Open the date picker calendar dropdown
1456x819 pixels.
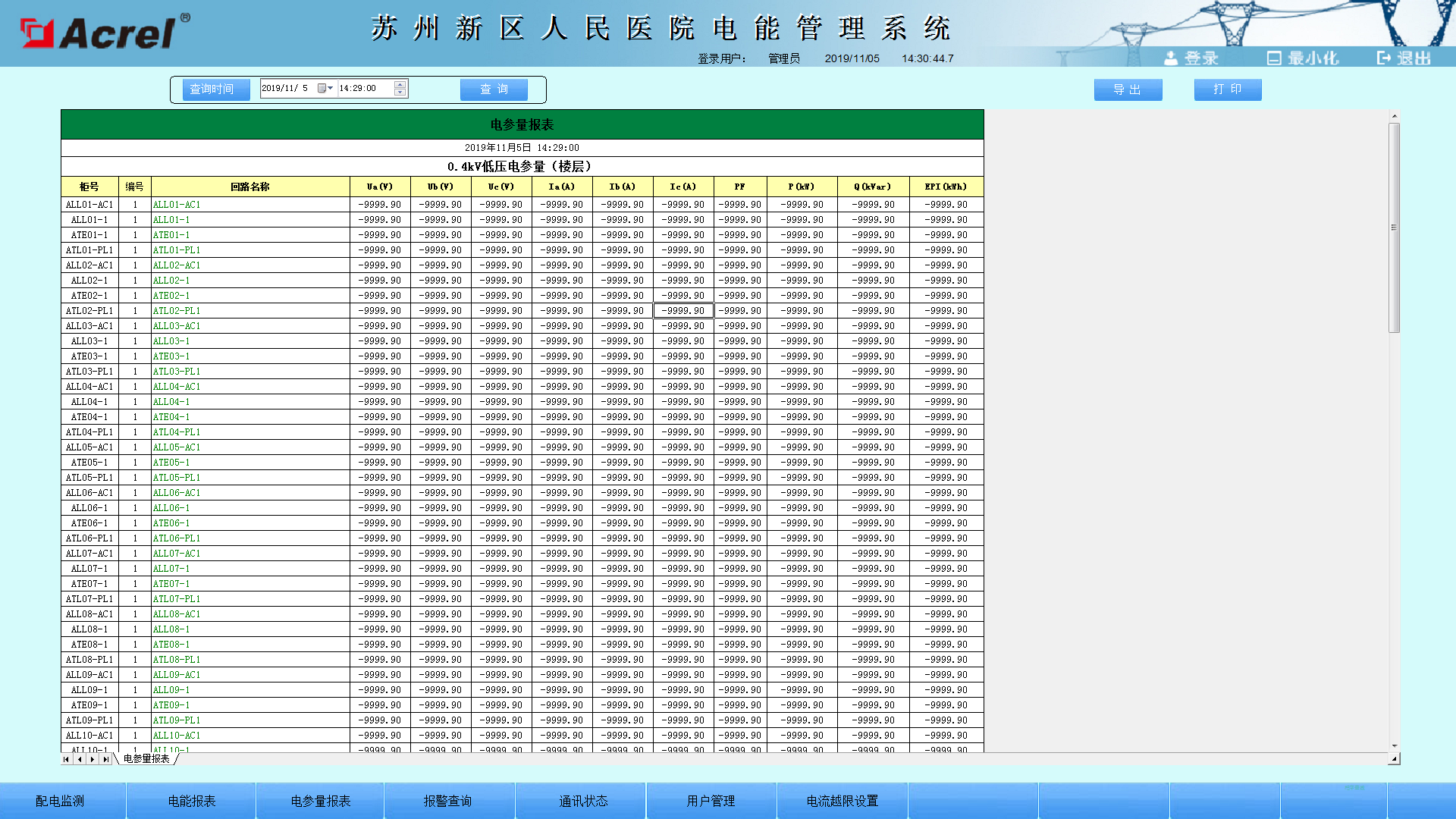pyautogui.click(x=325, y=89)
